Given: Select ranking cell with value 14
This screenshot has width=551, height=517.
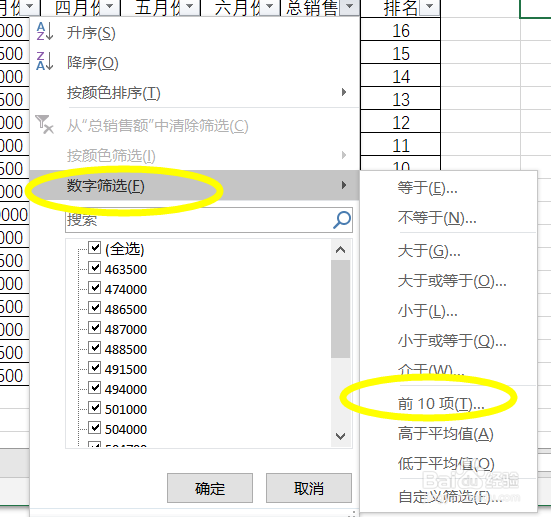Looking at the screenshot, I should coord(400,76).
